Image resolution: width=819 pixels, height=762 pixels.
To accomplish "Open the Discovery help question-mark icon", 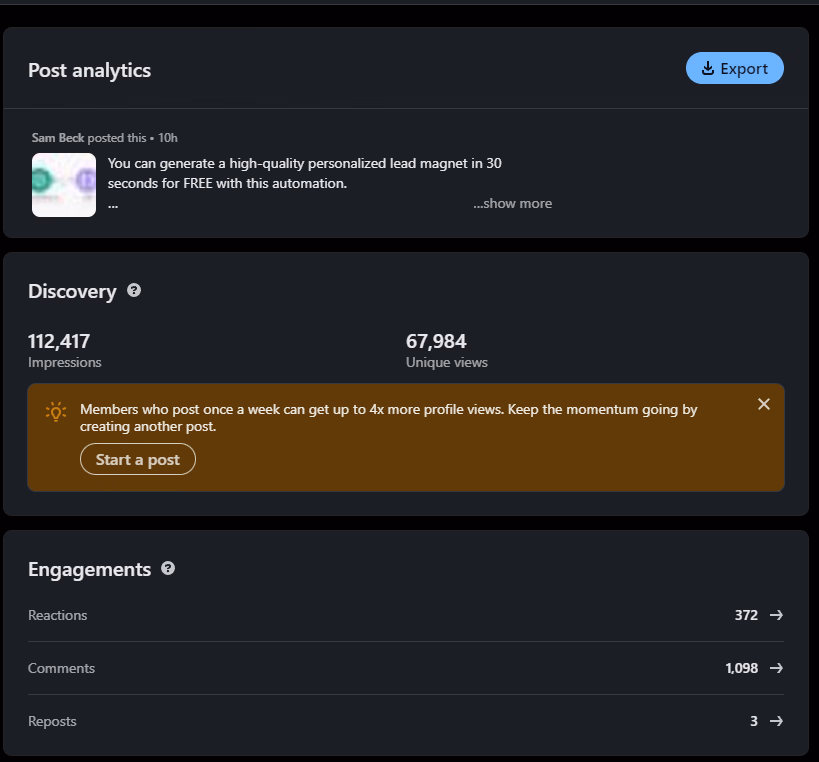I will [x=134, y=290].
